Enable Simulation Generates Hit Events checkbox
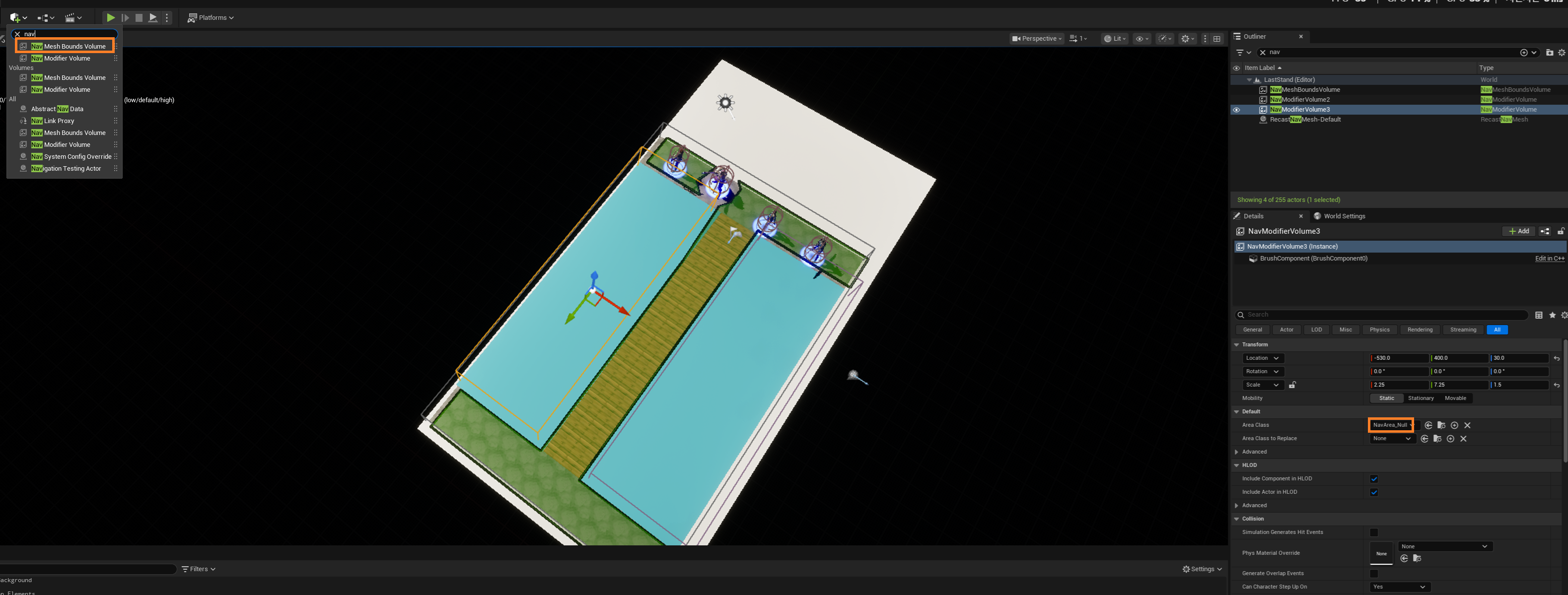The width and height of the screenshot is (1568, 595). click(x=1374, y=532)
